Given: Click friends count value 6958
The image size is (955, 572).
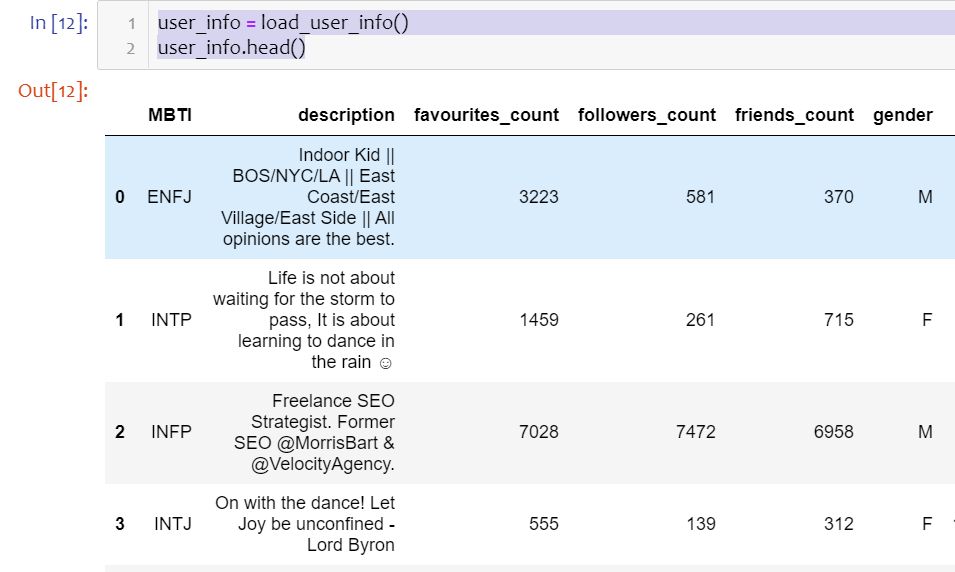Looking at the screenshot, I should [834, 432].
